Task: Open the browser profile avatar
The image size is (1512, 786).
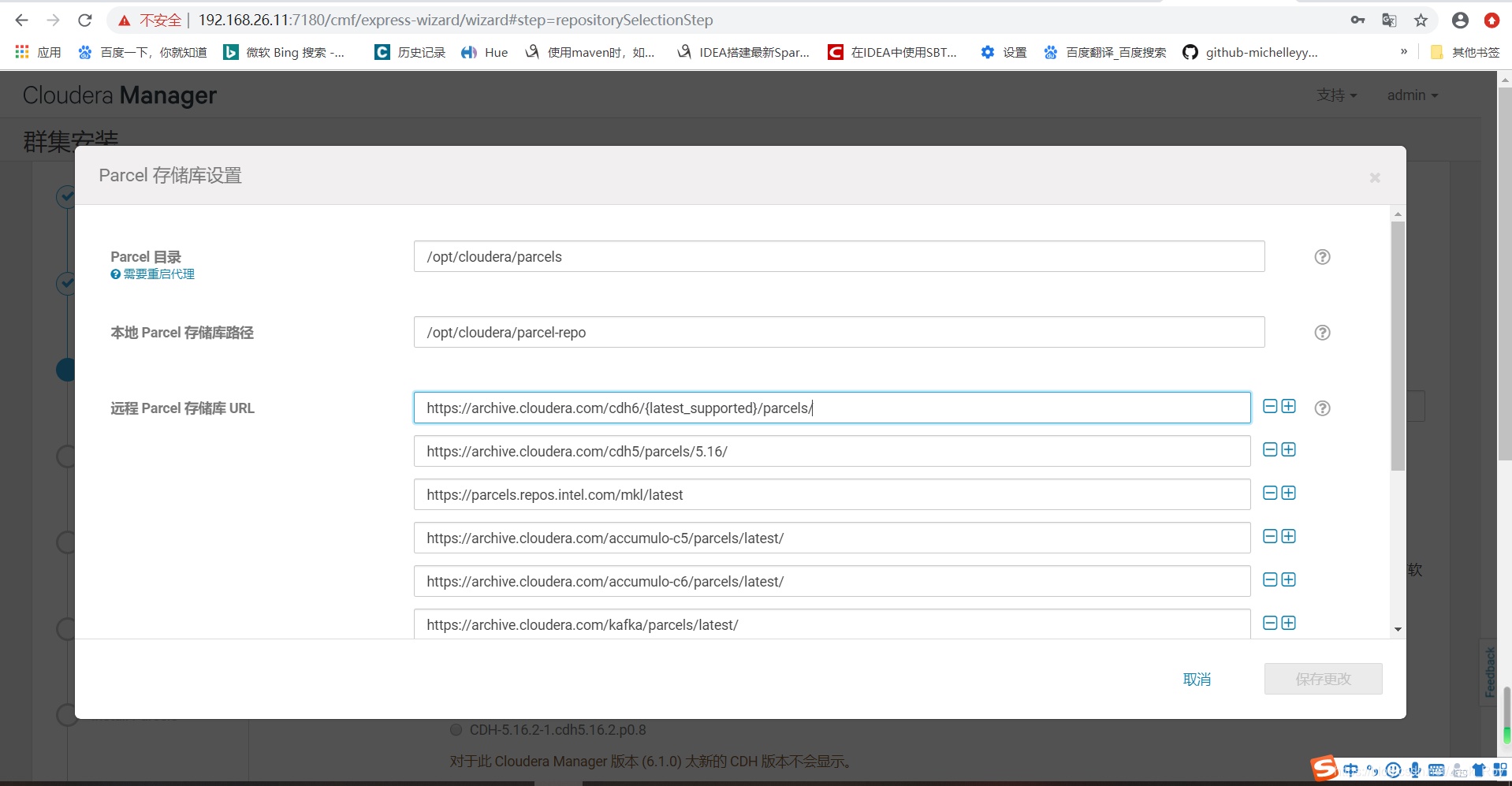Action: click(x=1460, y=20)
